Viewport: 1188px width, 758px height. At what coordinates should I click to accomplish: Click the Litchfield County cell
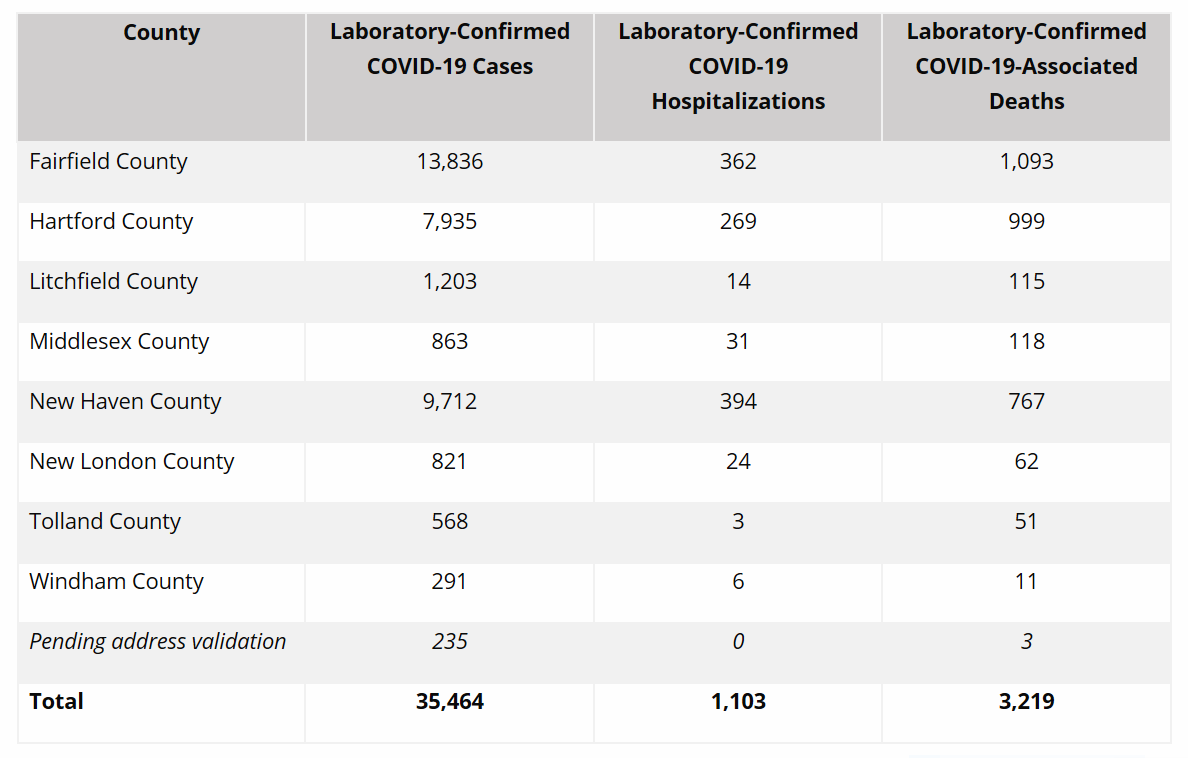coord(113,282)
